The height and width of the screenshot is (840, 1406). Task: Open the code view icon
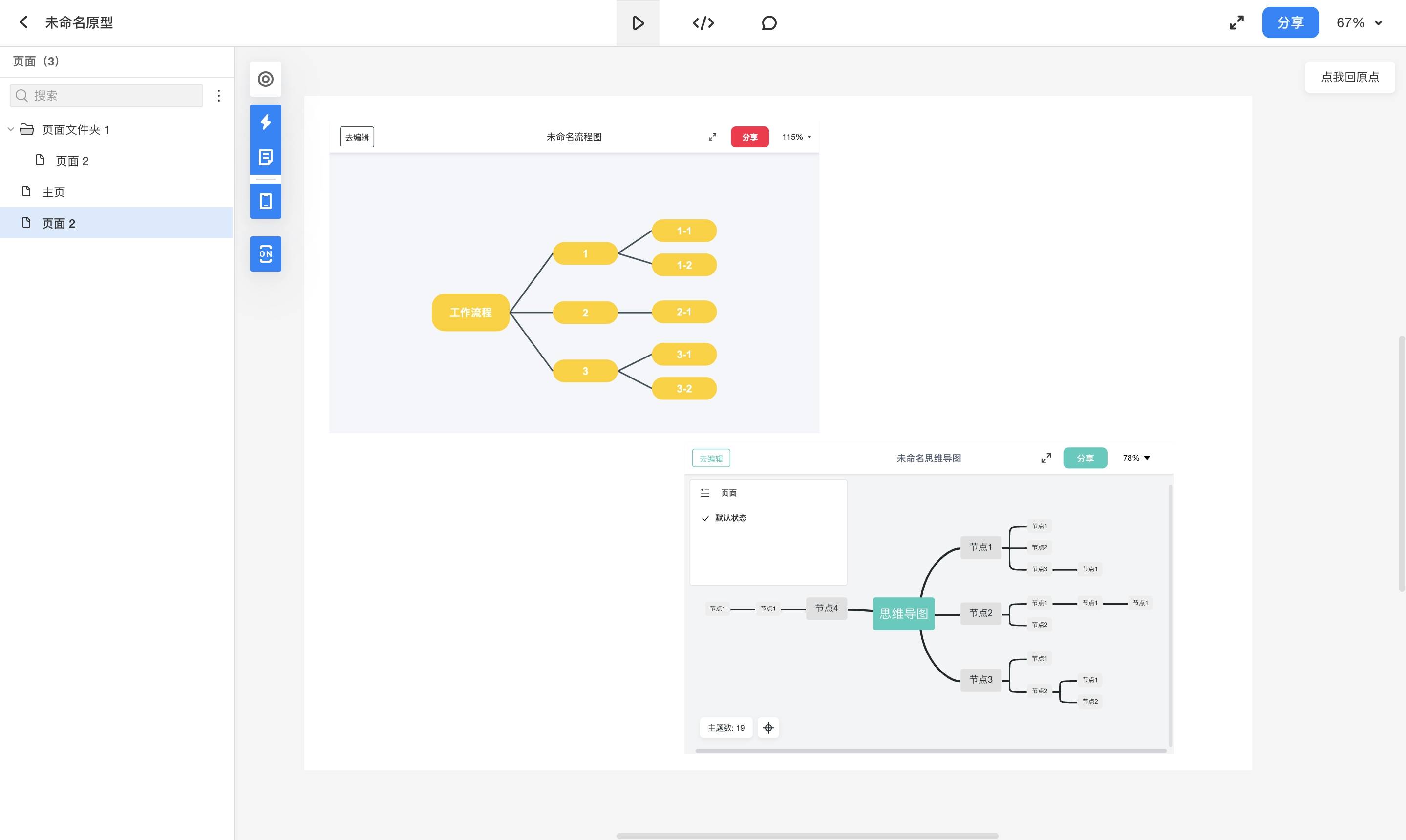pyautogui.click(x=703, y=23)
